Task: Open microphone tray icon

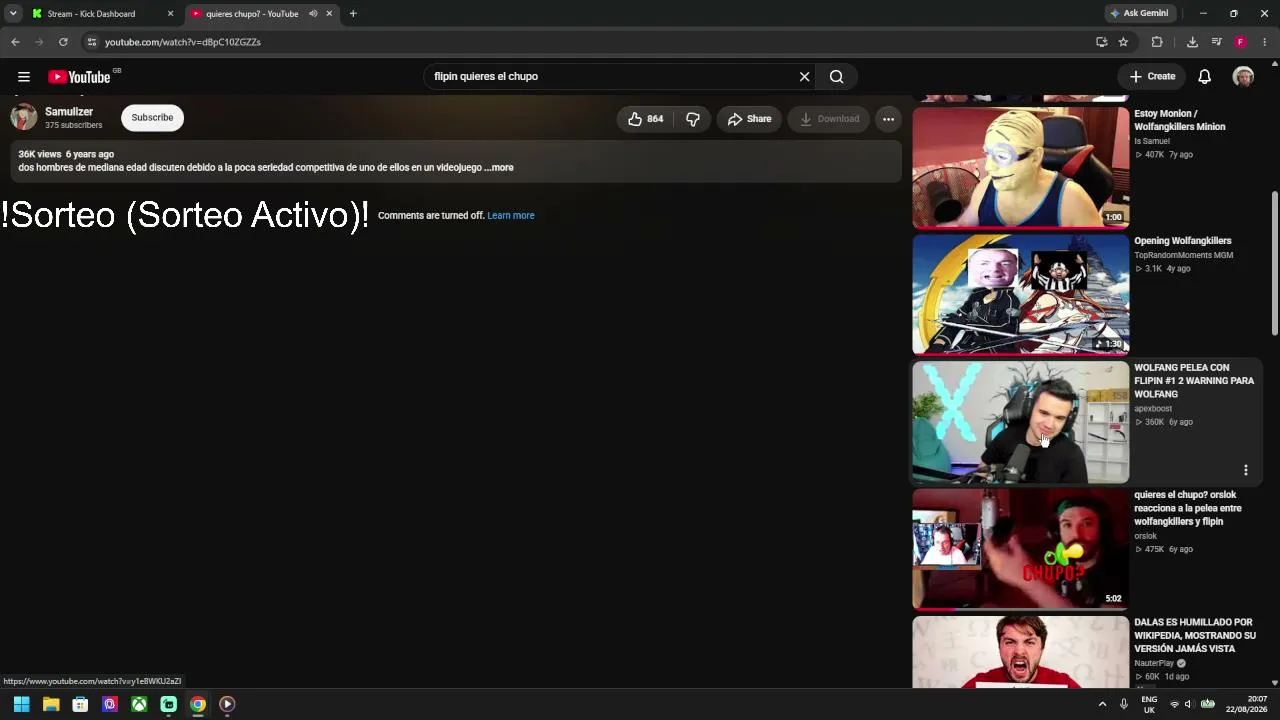Action: 1124,704
